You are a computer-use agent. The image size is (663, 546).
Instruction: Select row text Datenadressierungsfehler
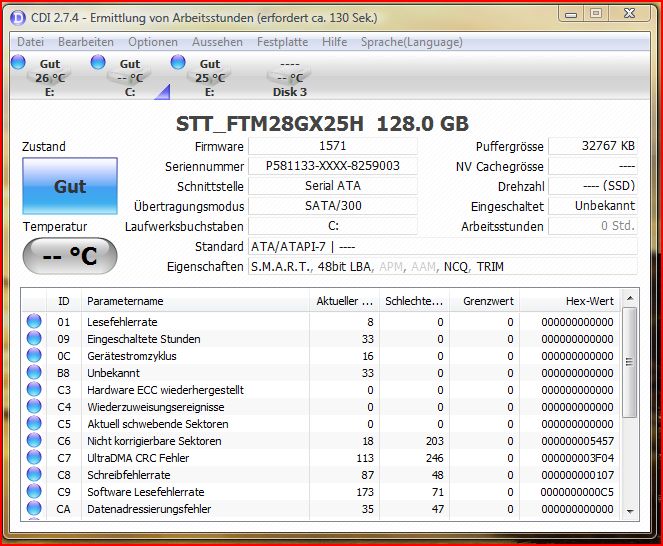(x=149, y=509)
